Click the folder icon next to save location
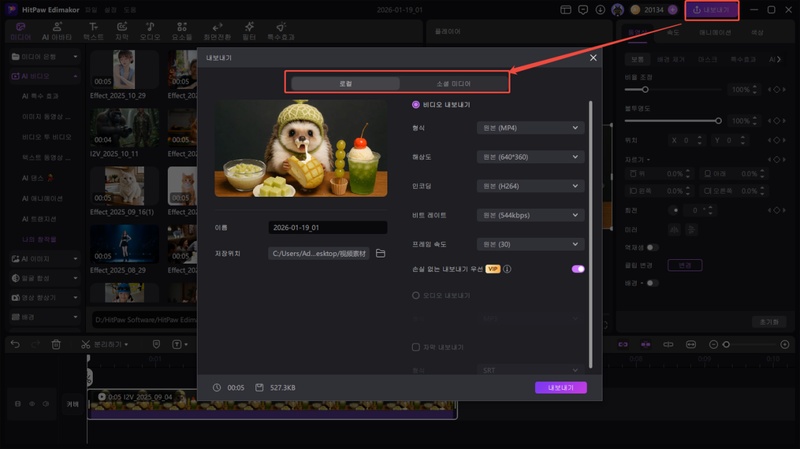Image resolution: width=800 pixels, height=449 pixels. click(x=380, y=253)
